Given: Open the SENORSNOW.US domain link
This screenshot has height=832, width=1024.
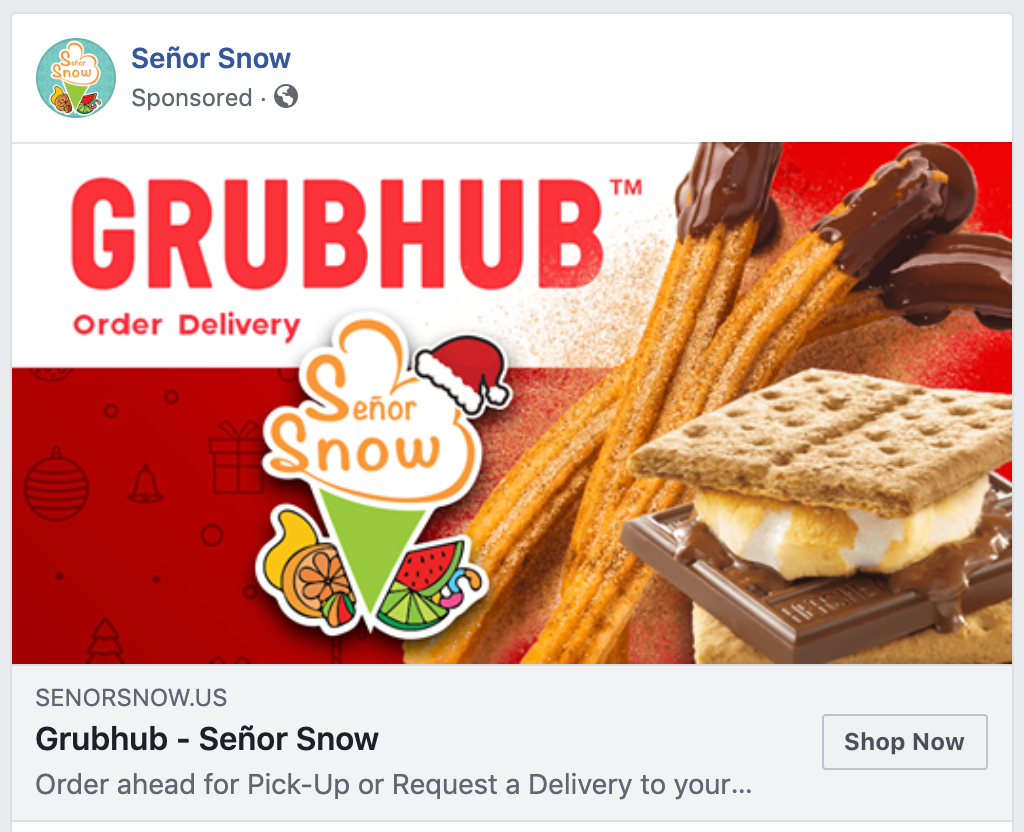Looking at the screenshot, I should click(x=131, y=698).
